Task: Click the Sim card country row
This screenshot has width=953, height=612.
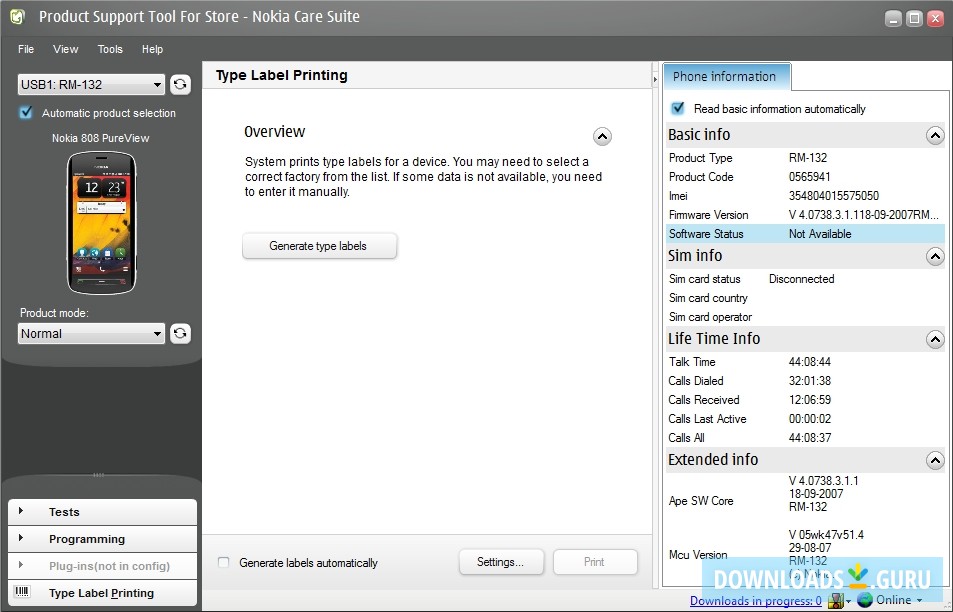Action: point(805,298)
